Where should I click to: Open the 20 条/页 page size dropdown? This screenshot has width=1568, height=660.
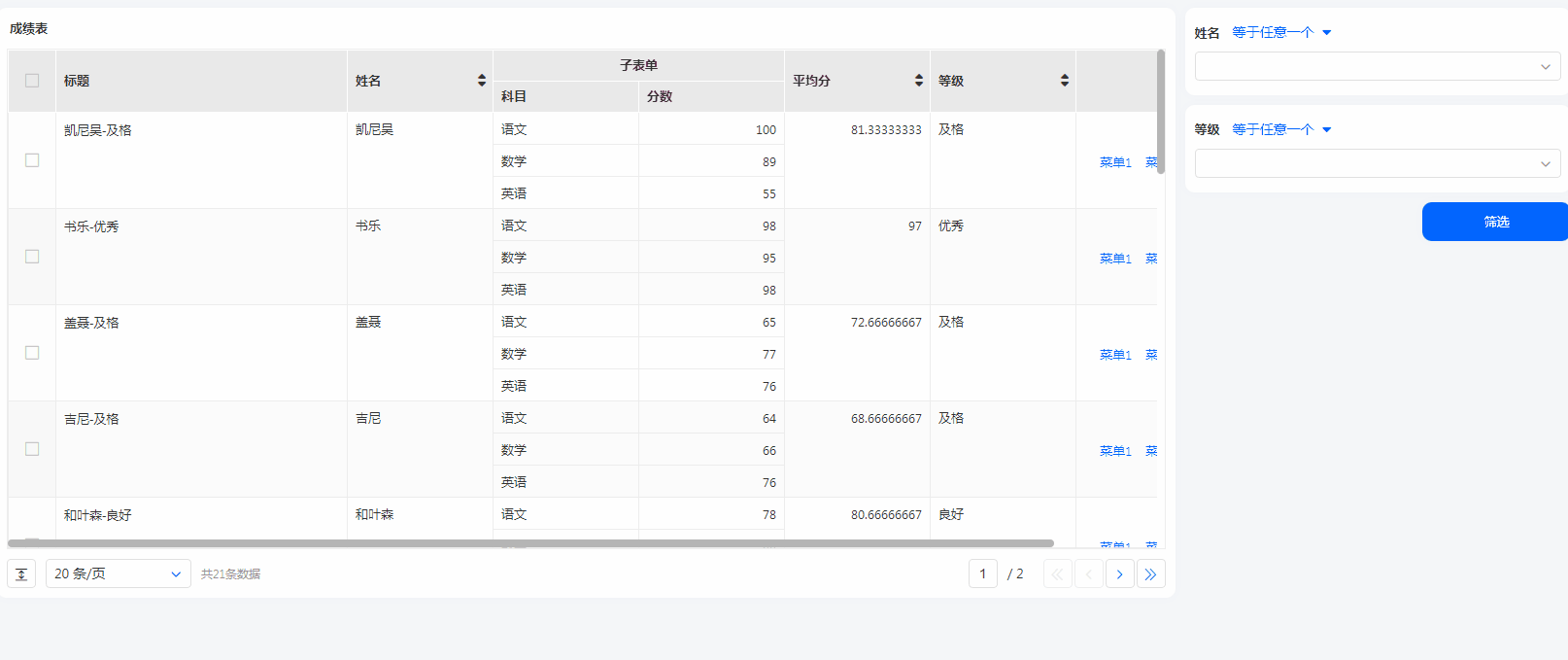(118, 574)
